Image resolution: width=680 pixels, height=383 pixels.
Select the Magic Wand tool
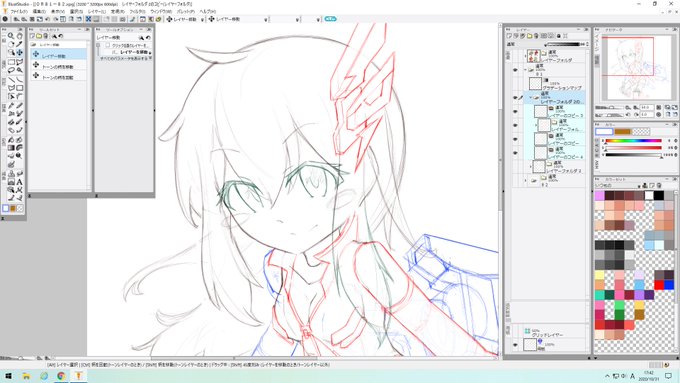pyautogui.click(x=20, y=70)
